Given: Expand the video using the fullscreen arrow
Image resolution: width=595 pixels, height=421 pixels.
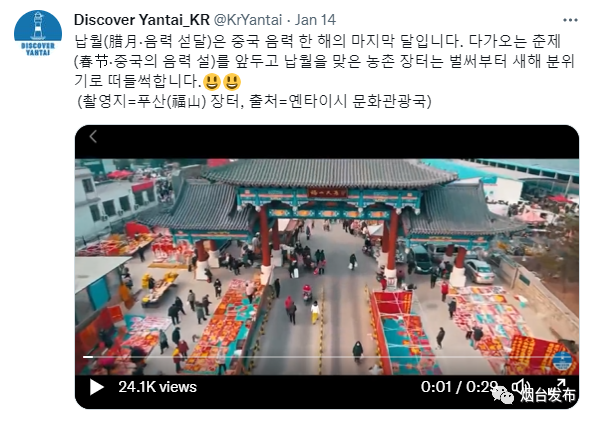Looking at the screenshot, I should pos(561,382).
